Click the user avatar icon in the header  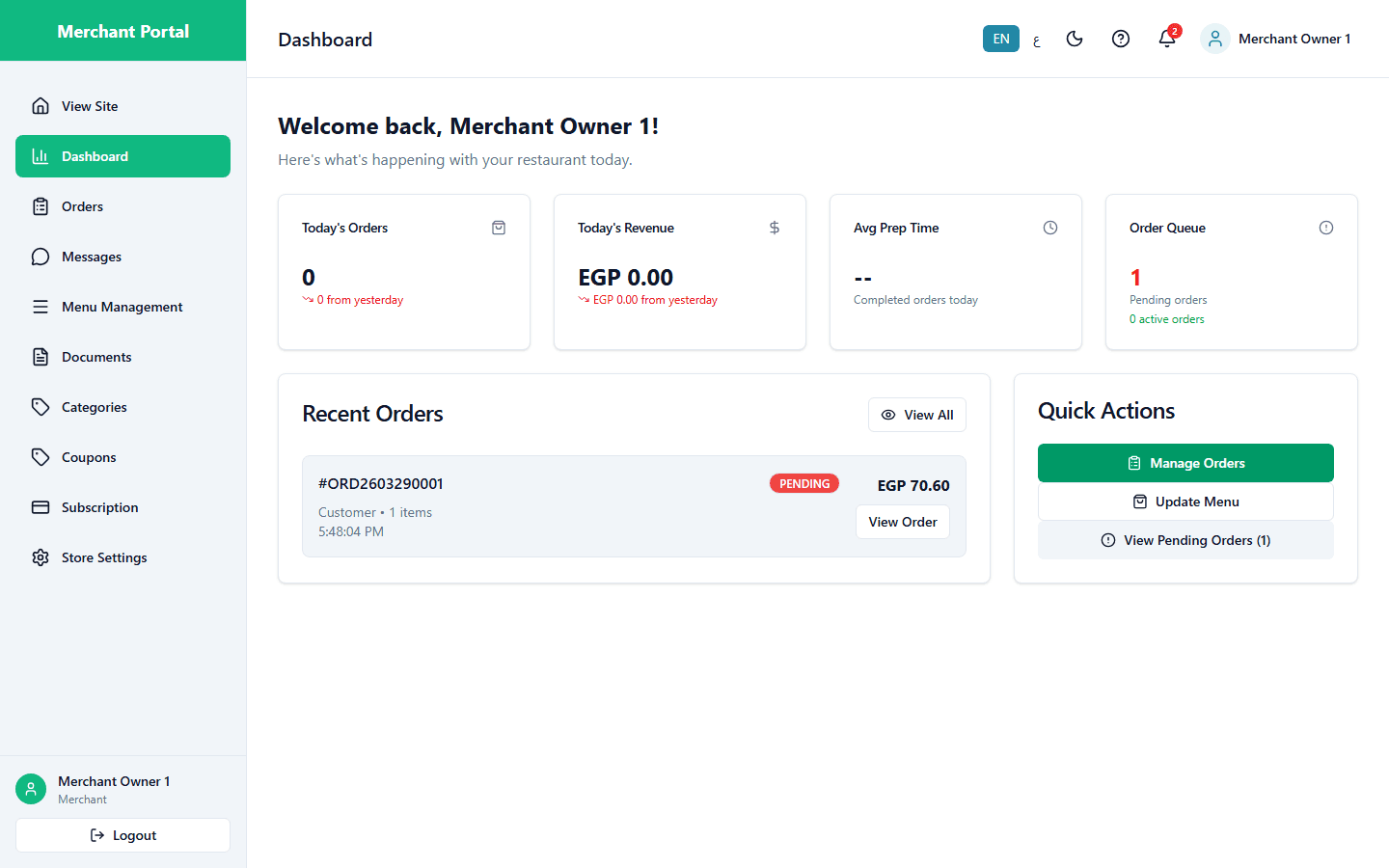[x=1215, y=39]
